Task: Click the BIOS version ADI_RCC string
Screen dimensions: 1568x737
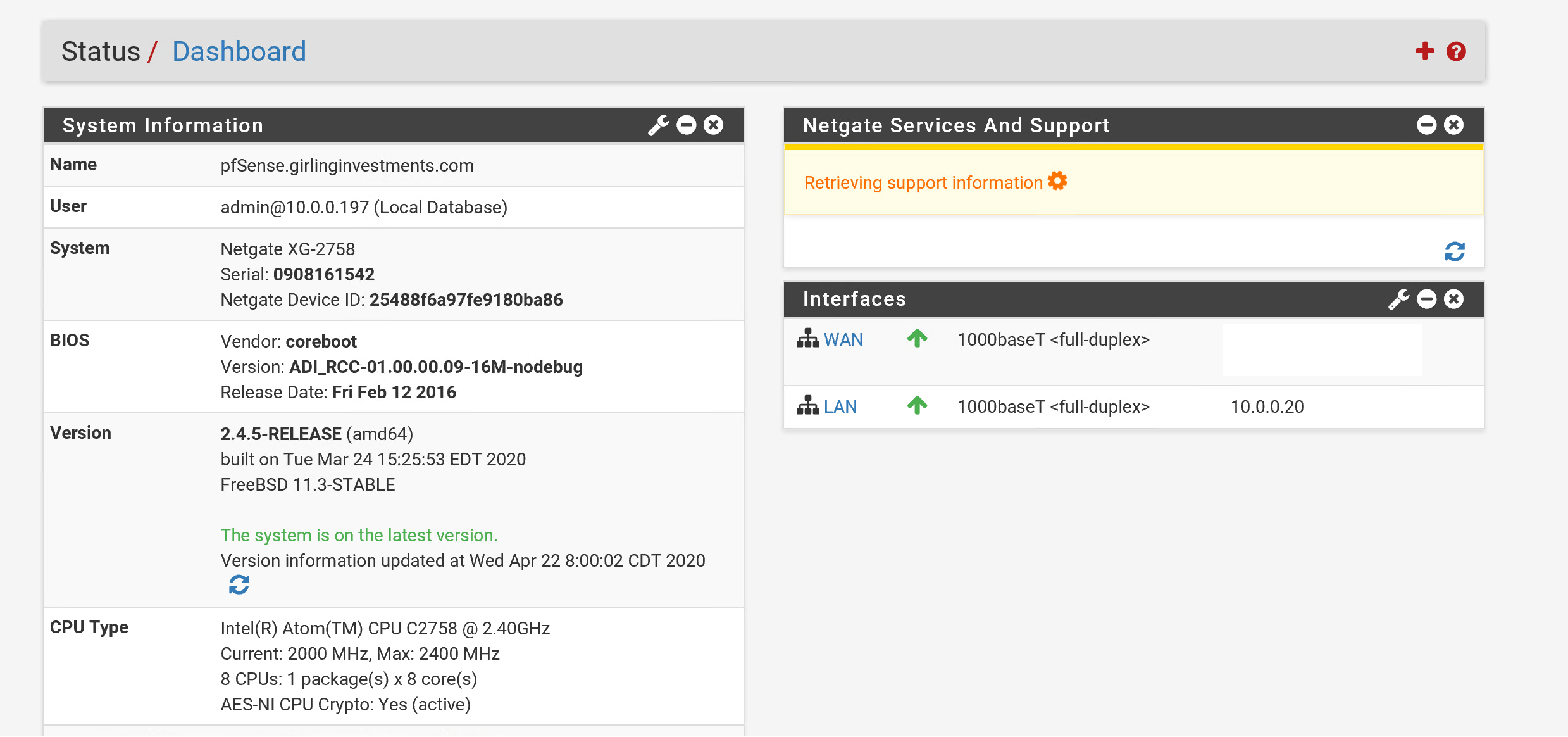Action: [436, 367]
